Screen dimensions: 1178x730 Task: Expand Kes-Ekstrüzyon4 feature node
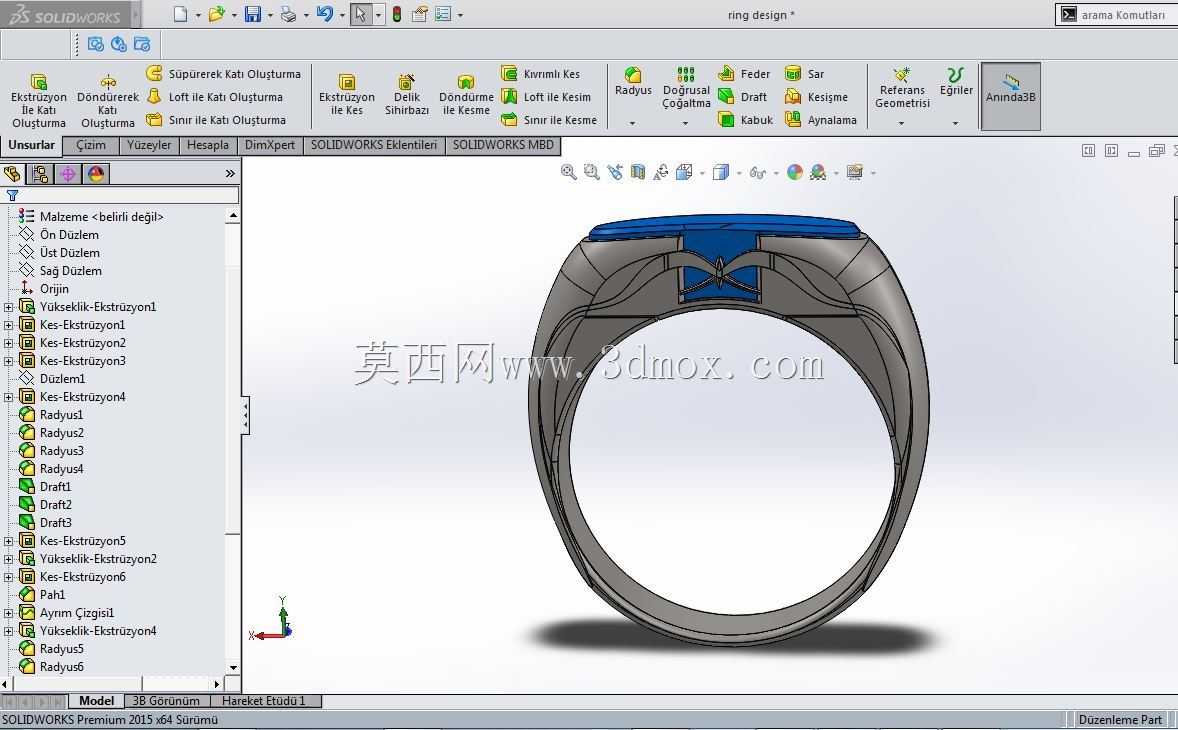tap(8, 397)
